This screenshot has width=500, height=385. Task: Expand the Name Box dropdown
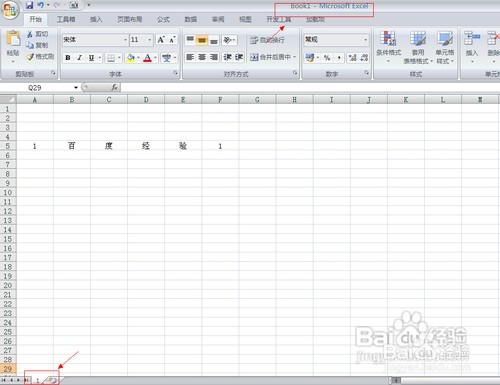pos(76,88)
